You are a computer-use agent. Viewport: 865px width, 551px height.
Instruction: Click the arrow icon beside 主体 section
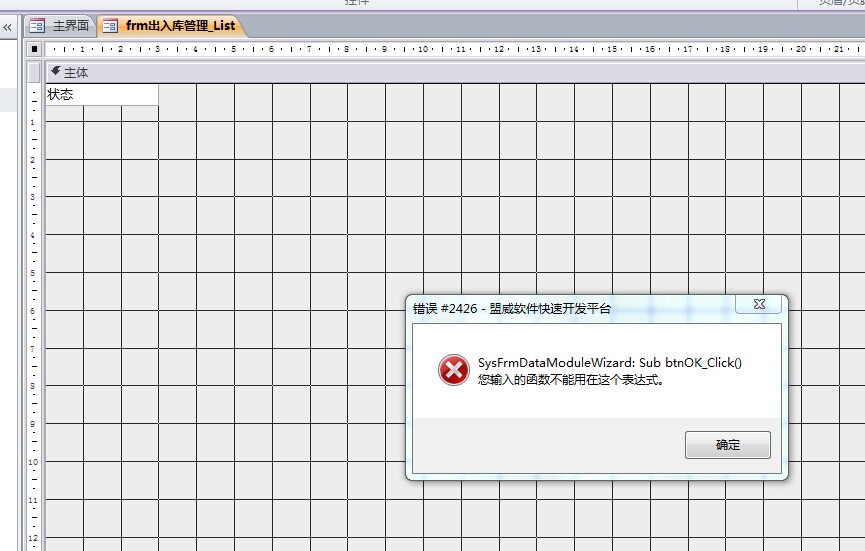(x=56, y=72)
